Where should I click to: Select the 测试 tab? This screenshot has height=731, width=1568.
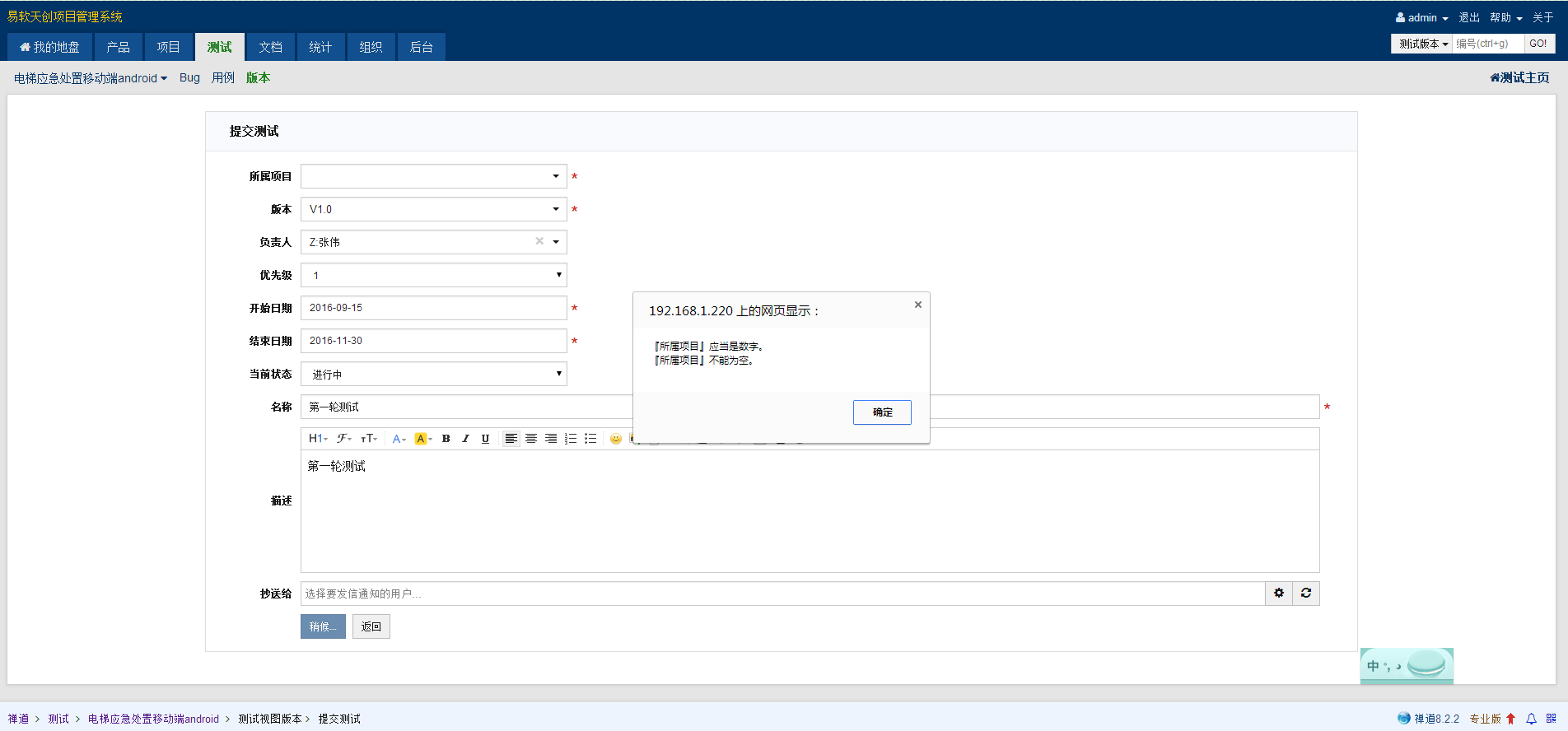[x=220, y=47]
